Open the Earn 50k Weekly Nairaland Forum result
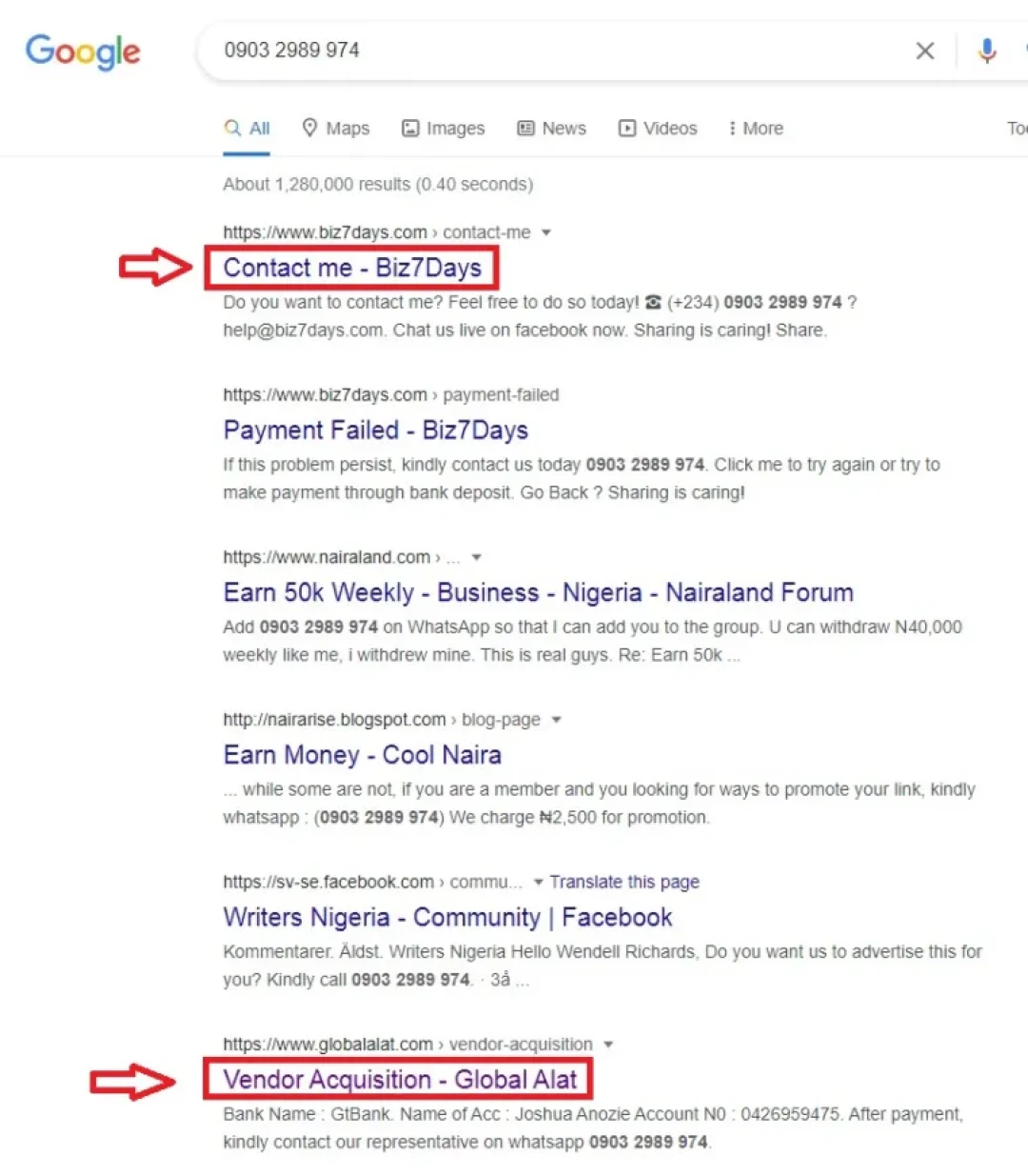The width and height of the screenshot is (1028, 1176). (x=538, y=592)
